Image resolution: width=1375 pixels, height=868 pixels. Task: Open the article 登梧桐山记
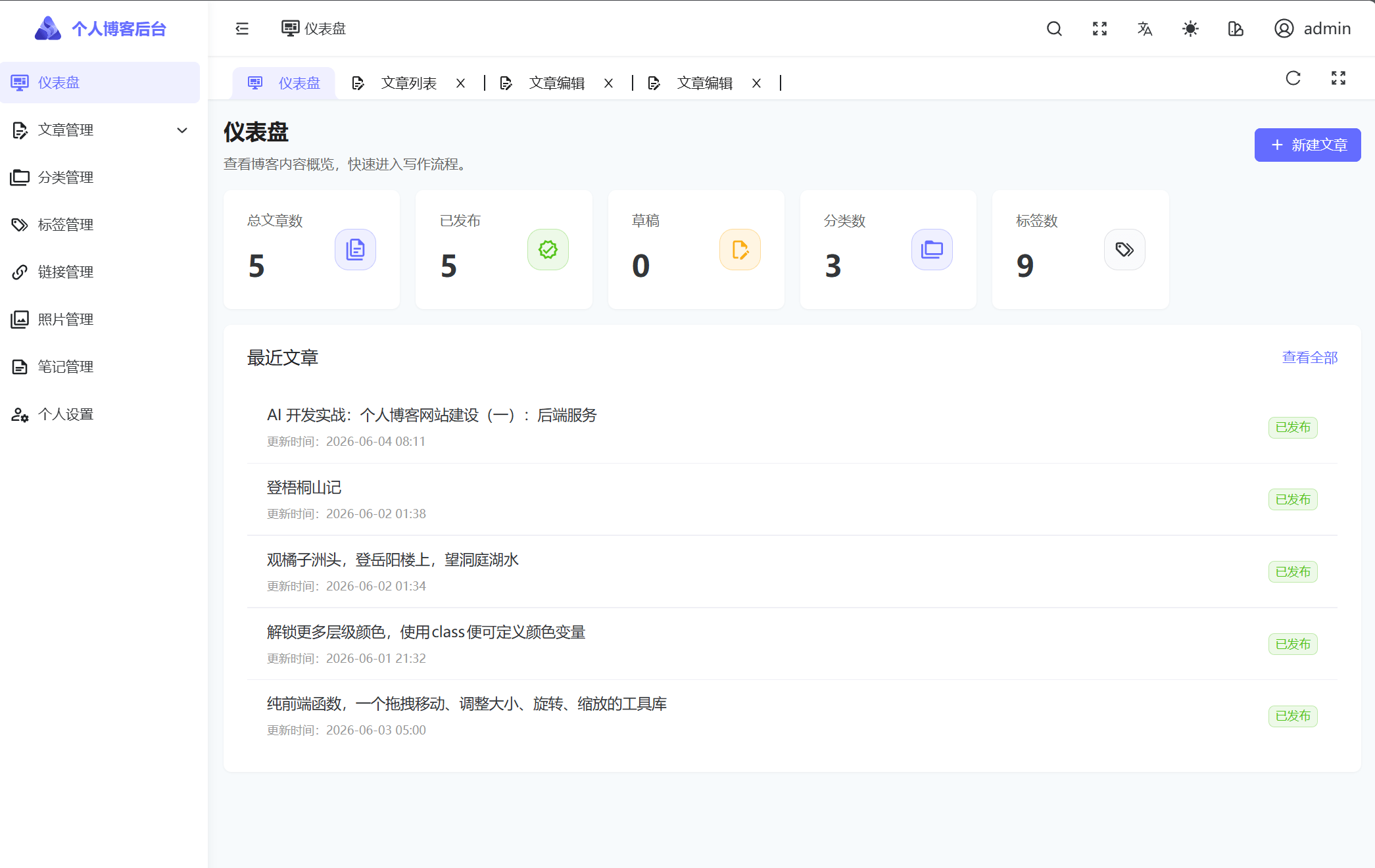pyautogui.click(x=304, y=487)
